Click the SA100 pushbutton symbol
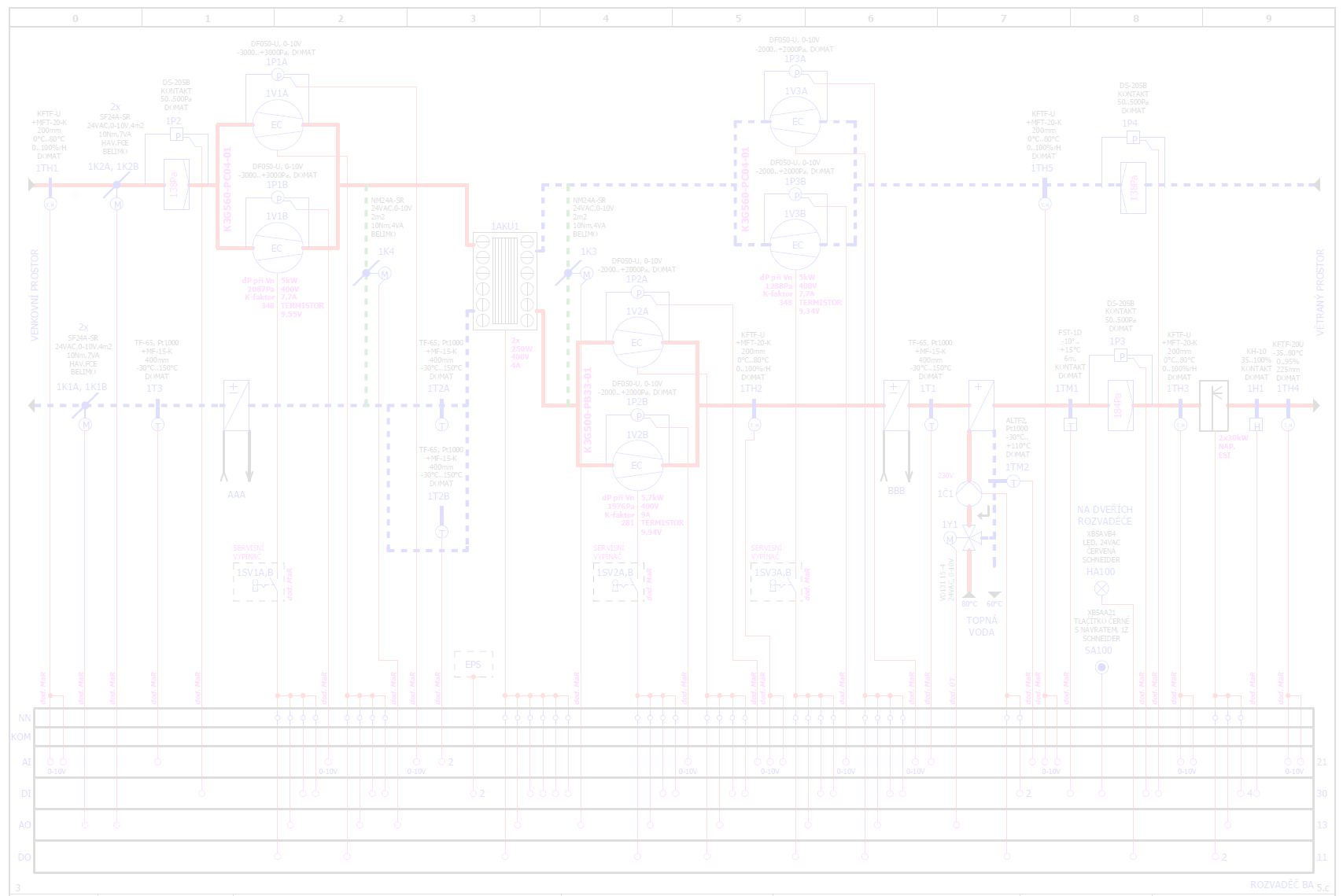This screenshot has height=896, width=1343. pos(1101,667)
